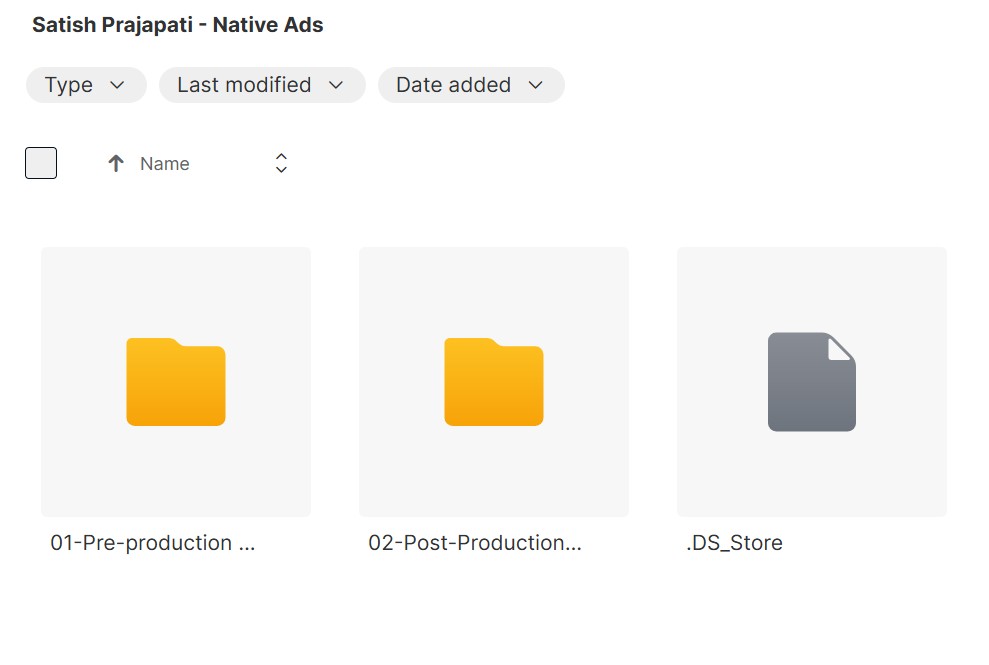Click the Name column header to sort
Image resolution: width=989 pixels, height=665 pixels.
[x=165, y=163]
